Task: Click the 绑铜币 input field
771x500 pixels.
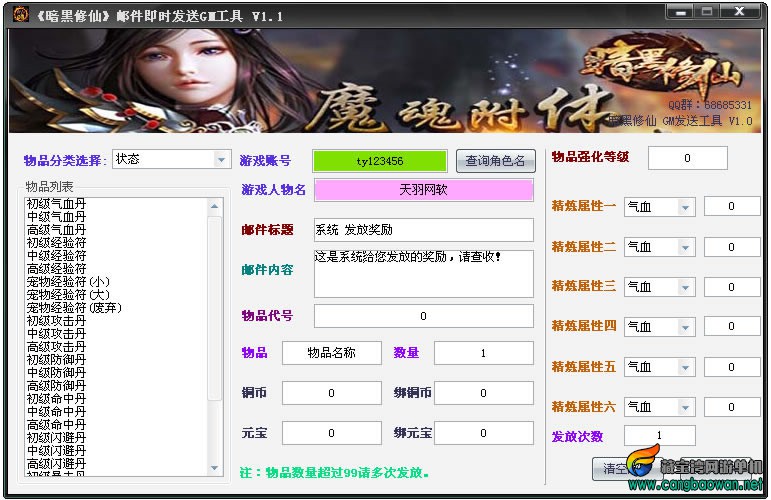Action: tap(483, 393)
